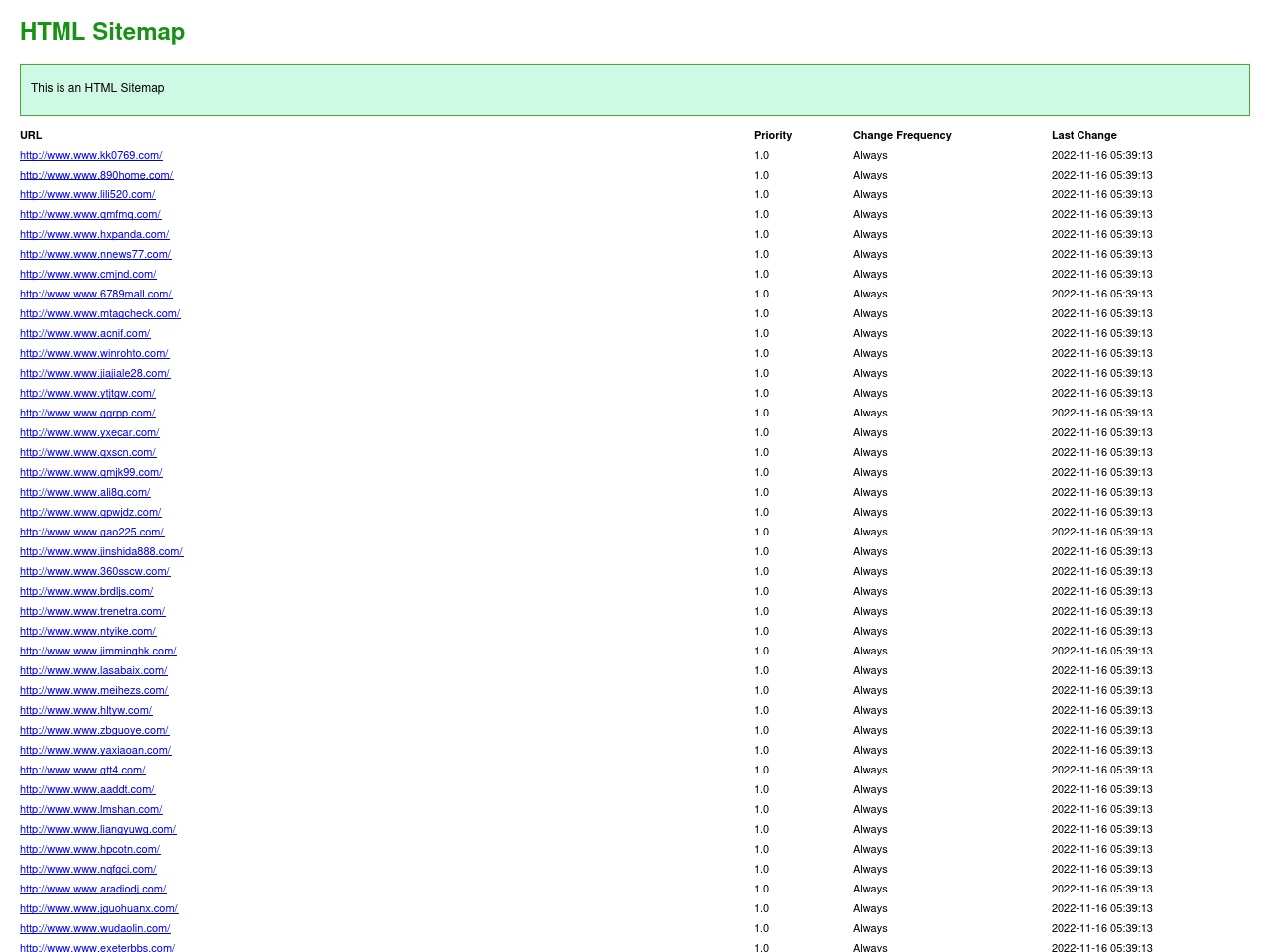The height and width of the screenshot is (952, 1270).
Task: Follow the jguohuanx.com URL
Action: [99, 908]
